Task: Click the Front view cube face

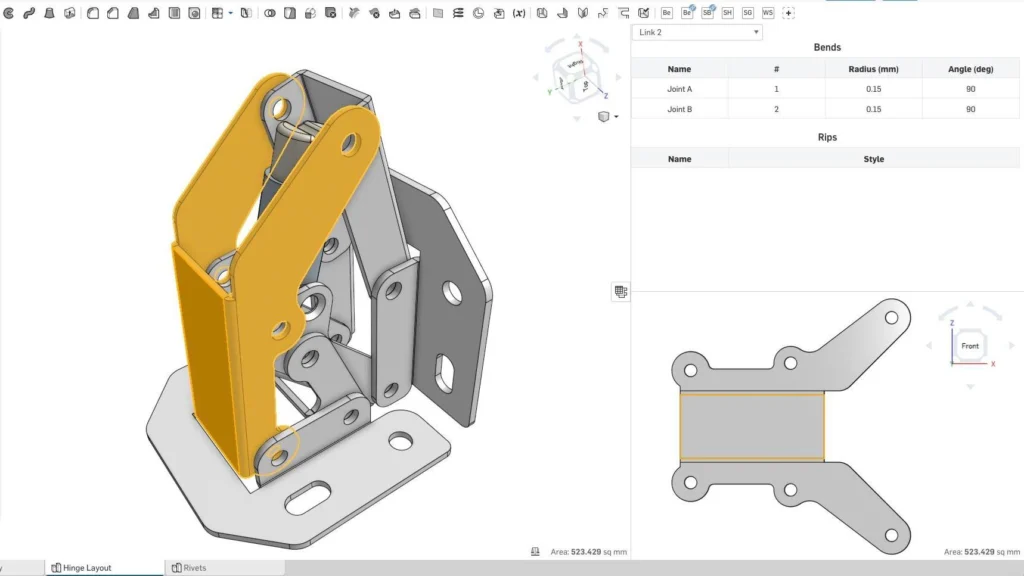Action: 970,346
